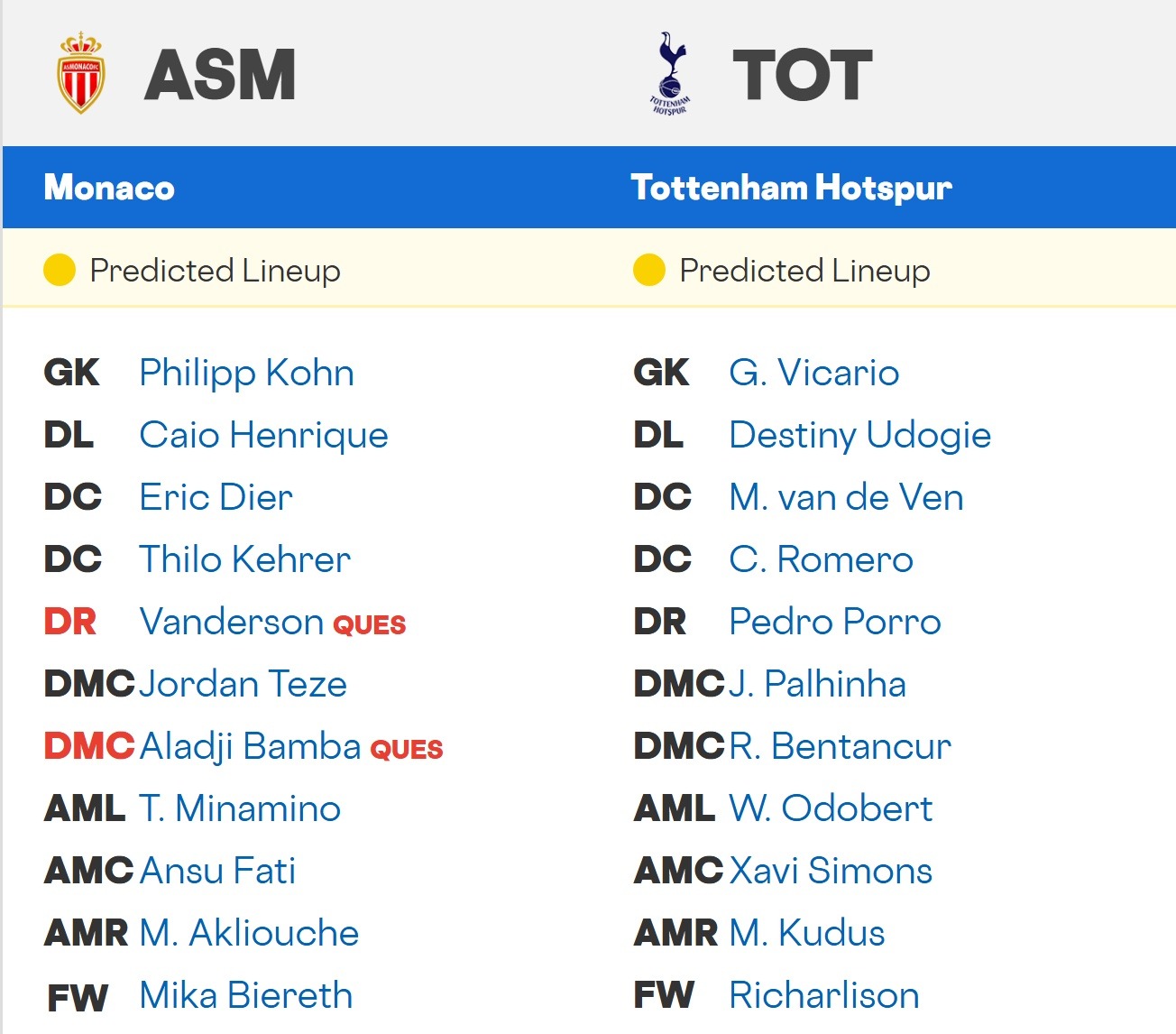Click the Tottenham Hotspur team header
The height and width of the screenshot is (1034, 1176).
click(x=791, y=188)
